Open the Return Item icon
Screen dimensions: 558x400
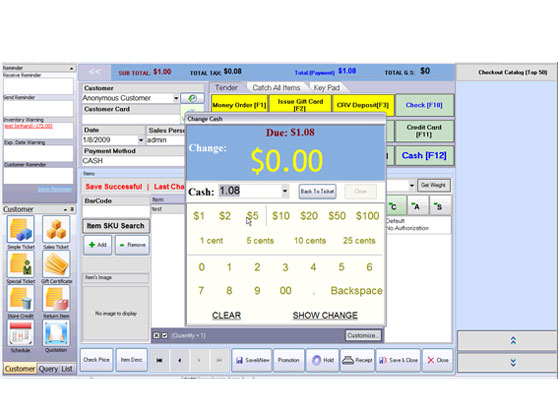click(x=56, y=298)
